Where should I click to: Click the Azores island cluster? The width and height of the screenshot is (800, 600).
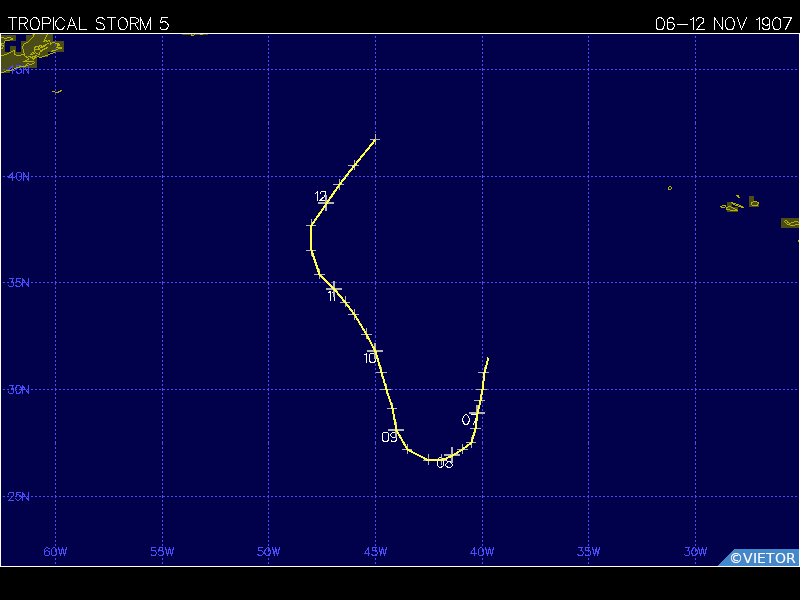(740, 203)
